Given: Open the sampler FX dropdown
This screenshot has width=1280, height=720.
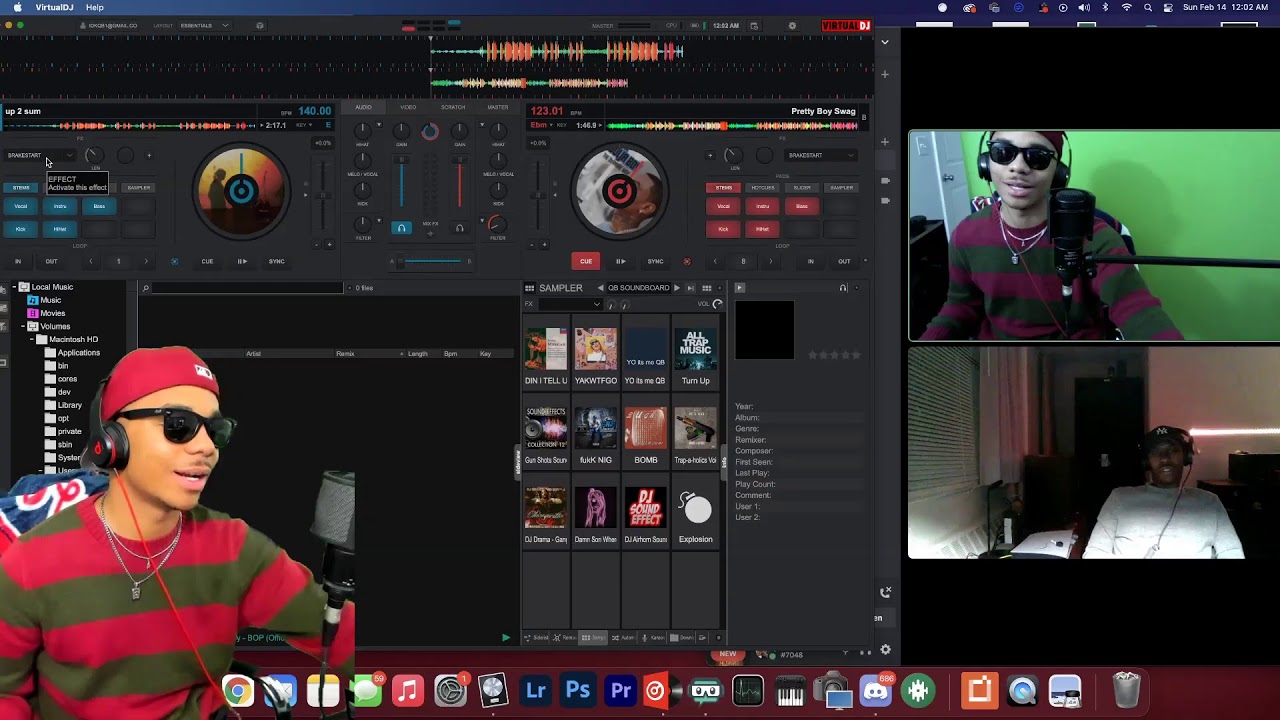Looking at the screenshot, I should [x=570, y=304].
